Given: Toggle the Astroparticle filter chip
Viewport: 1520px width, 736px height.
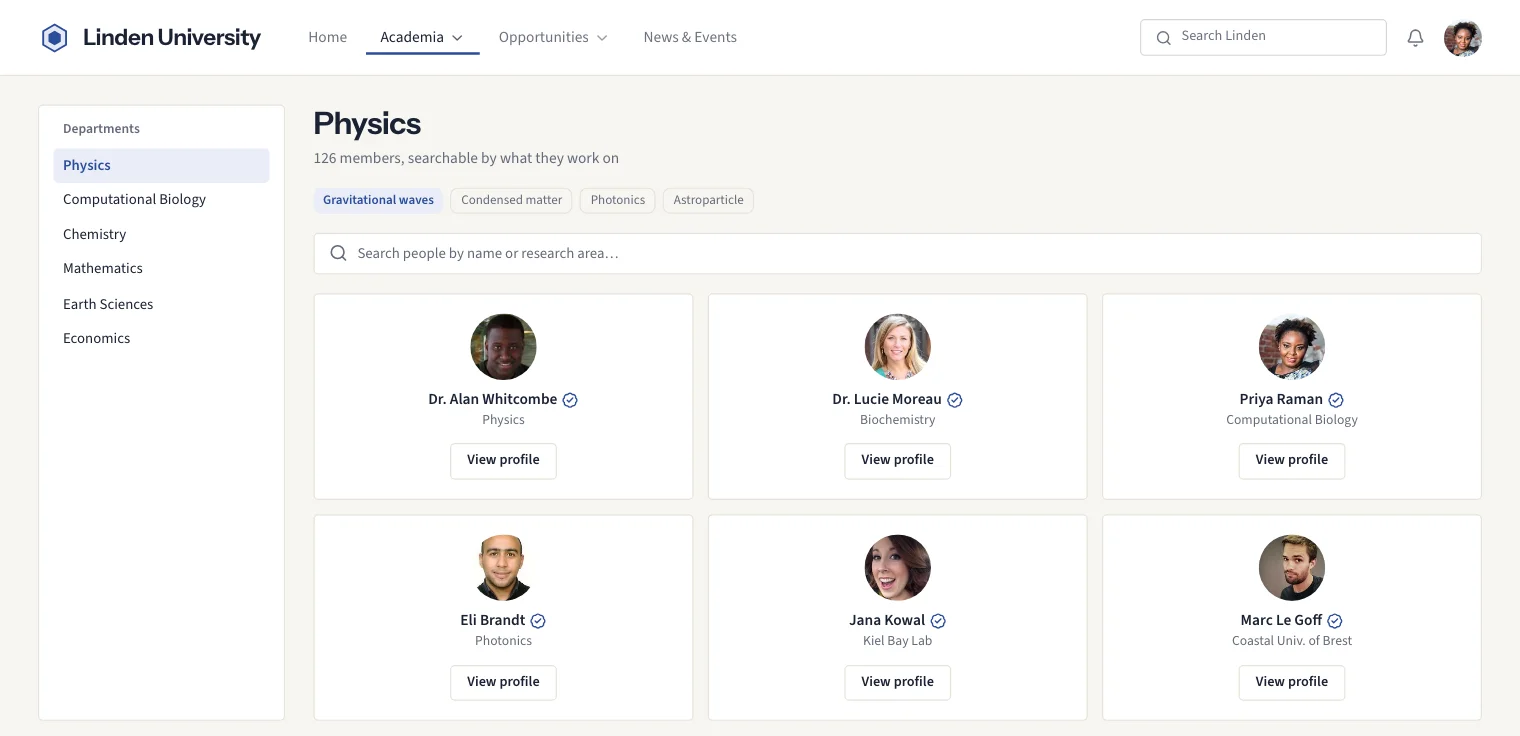Looking at the screenshot, I should click(708, 200).
